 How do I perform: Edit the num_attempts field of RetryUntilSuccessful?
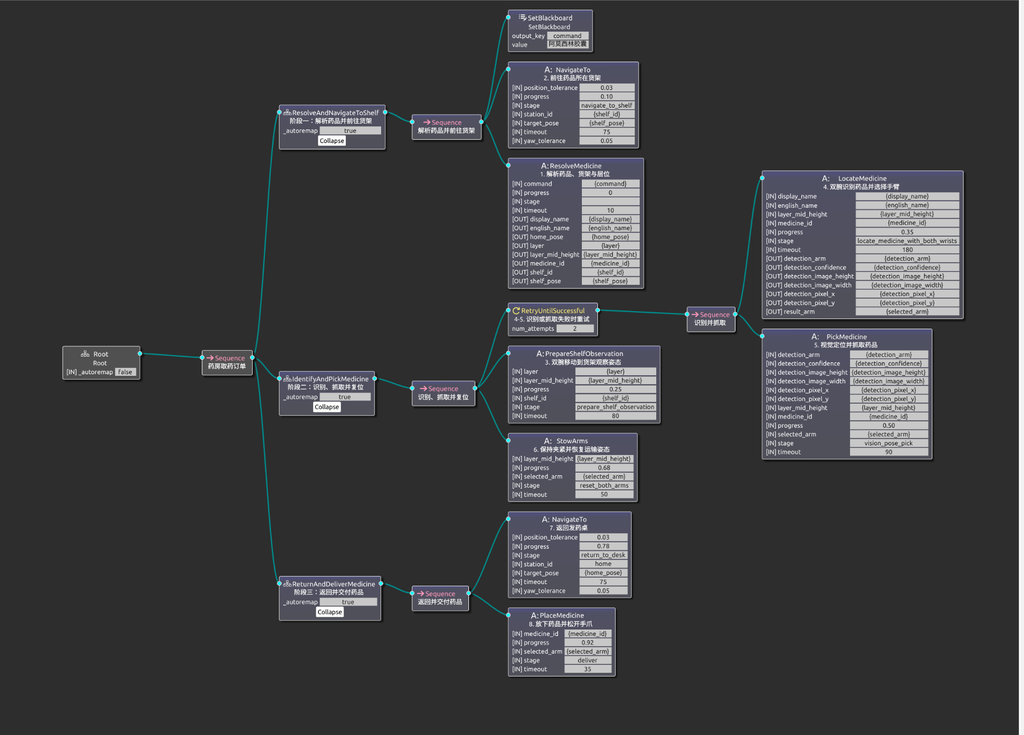[x=575, y=329]
